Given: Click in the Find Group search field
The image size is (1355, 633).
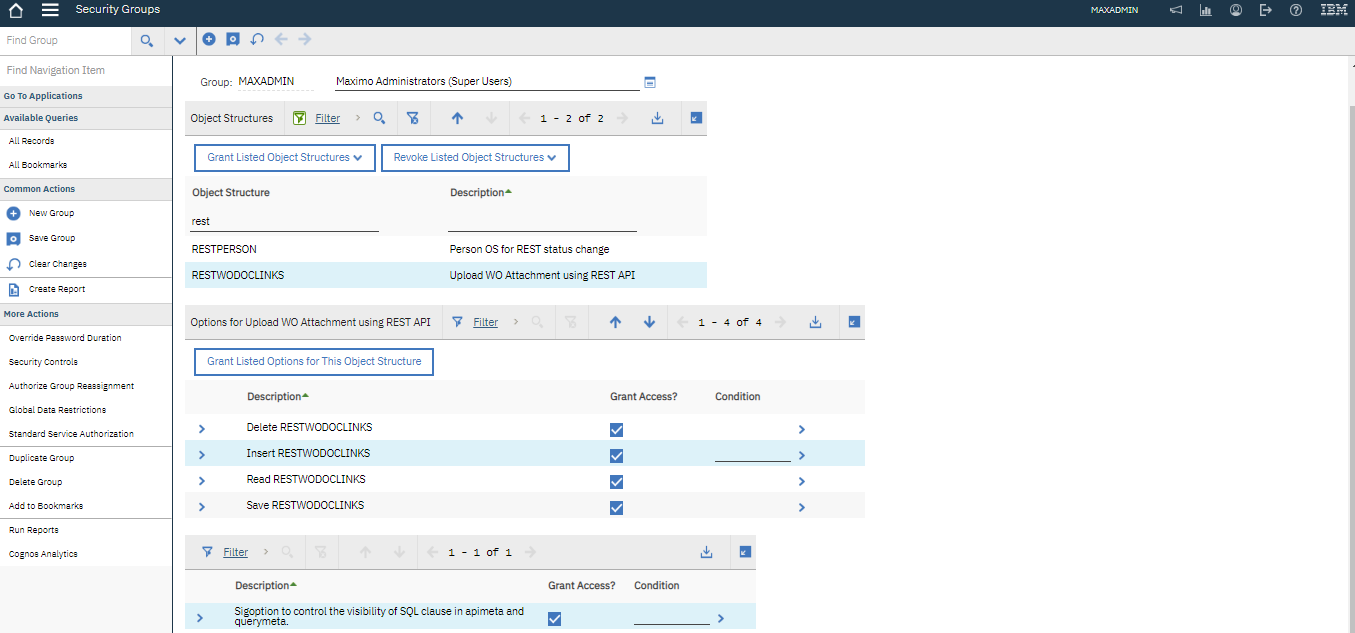Looking at the screenshot, I should point(65,40).
